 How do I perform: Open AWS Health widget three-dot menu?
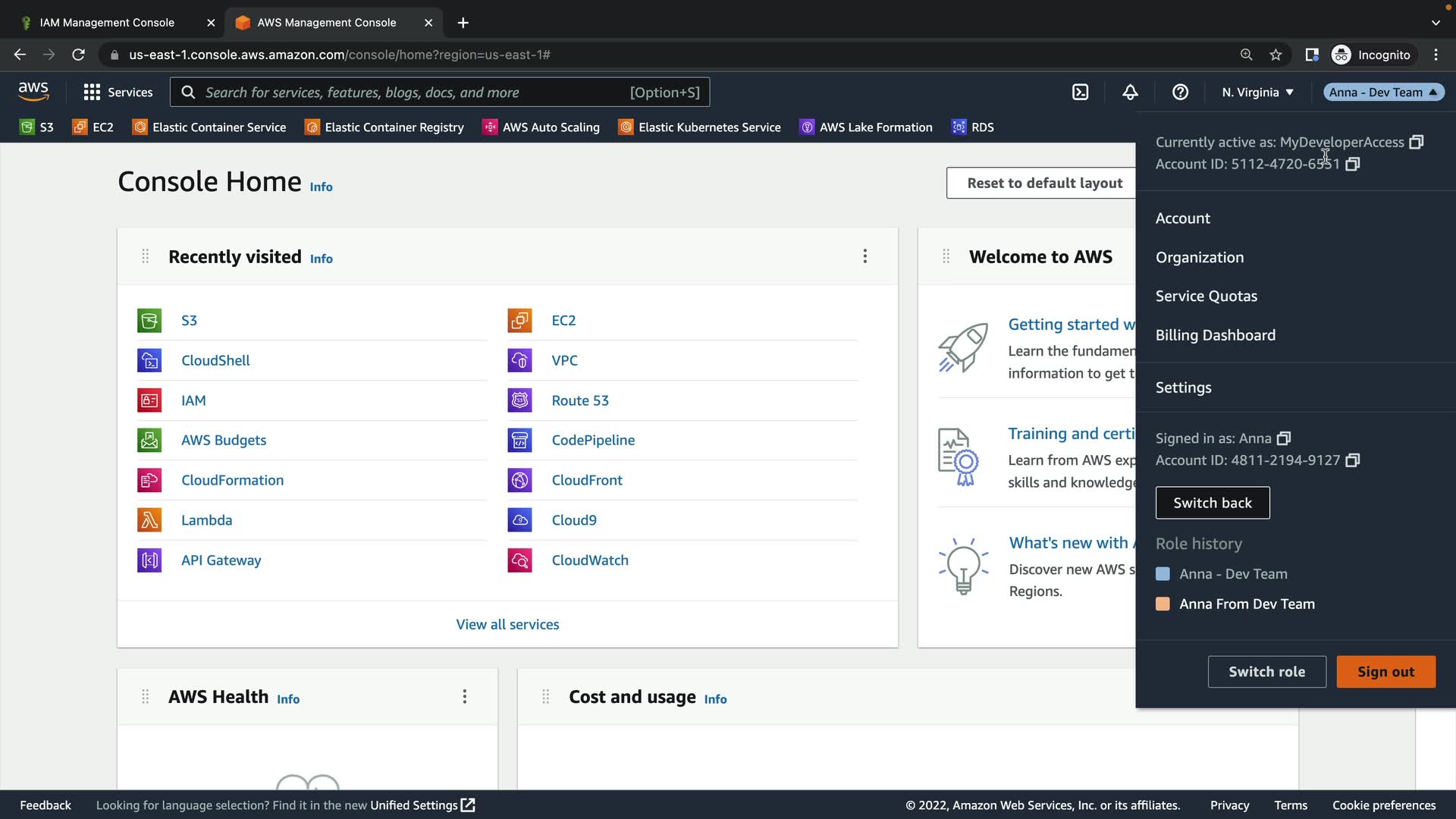click(465, 696)
